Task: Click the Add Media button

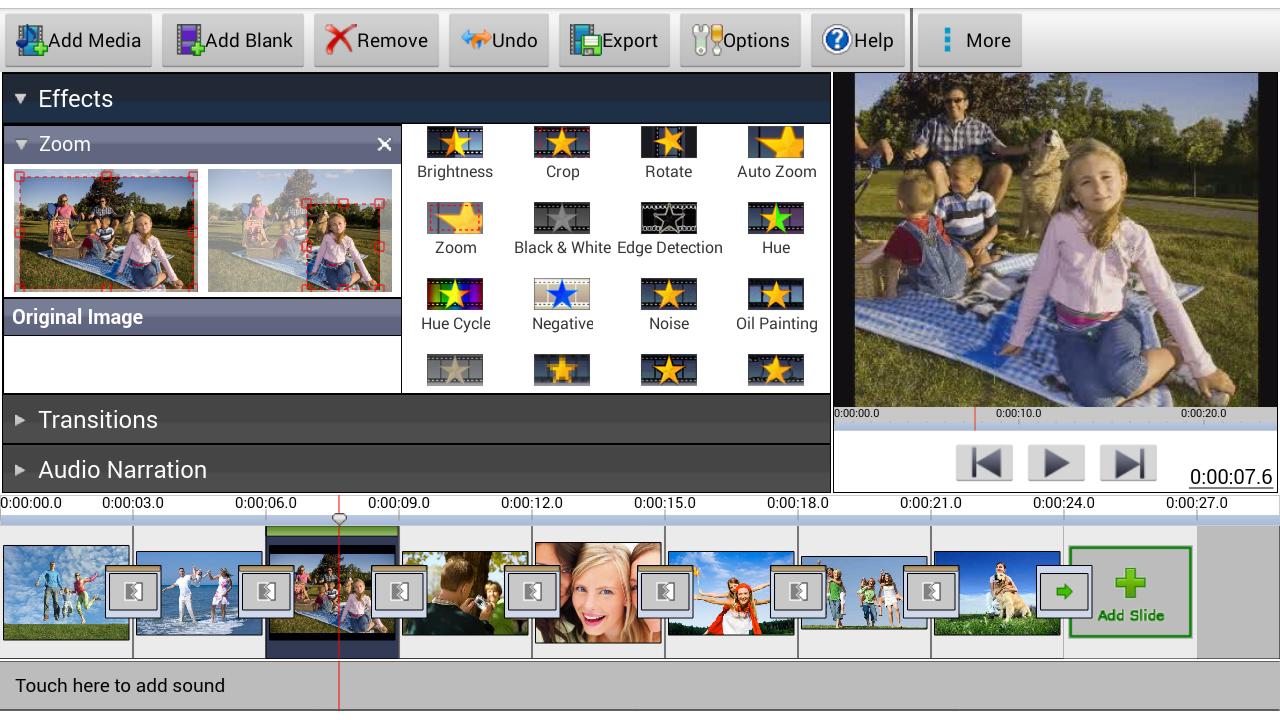Action: click(79, 40)
